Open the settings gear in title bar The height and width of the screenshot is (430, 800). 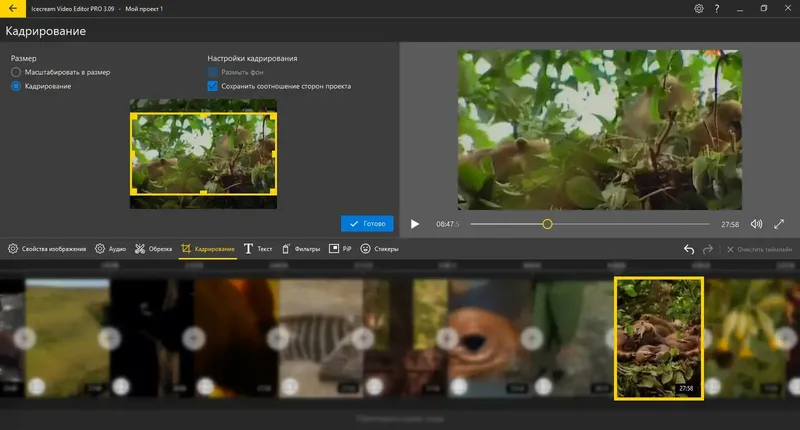(x=698, y=8)
